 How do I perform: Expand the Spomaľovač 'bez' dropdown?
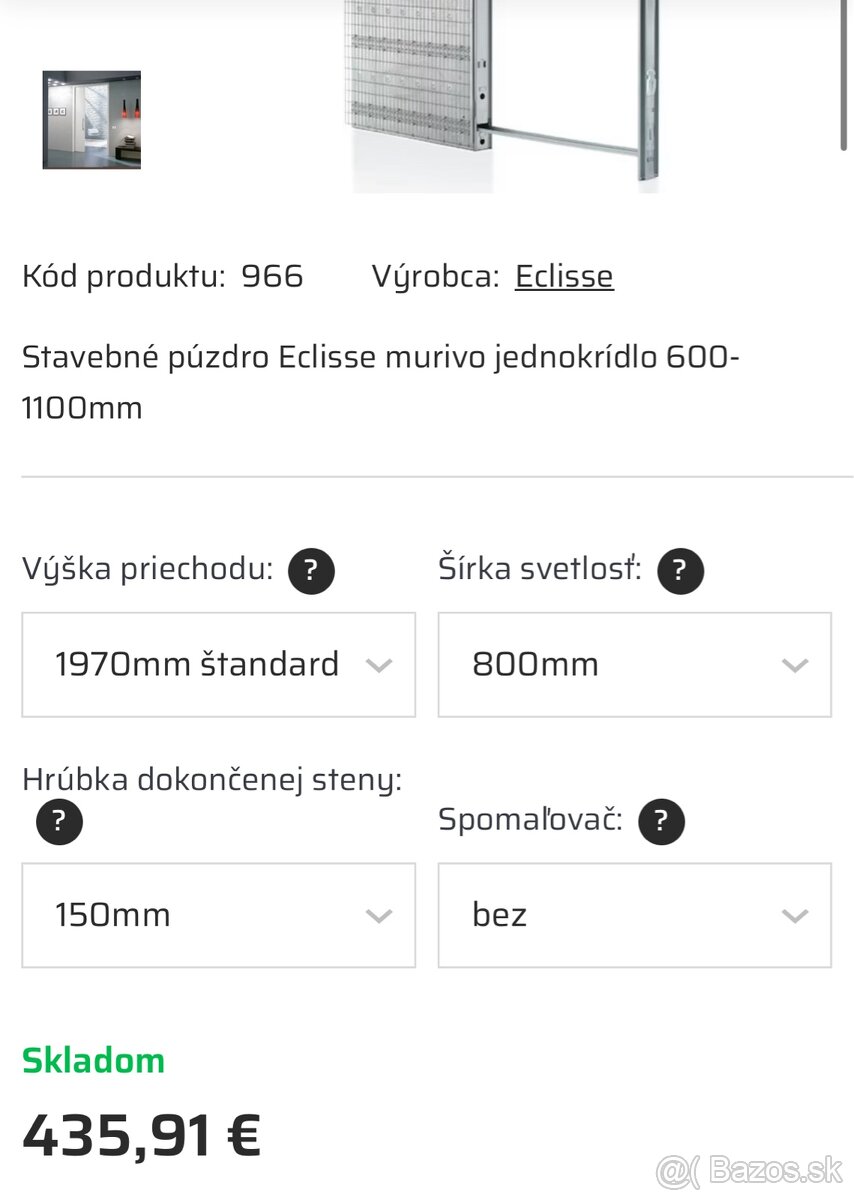tap(635, 915)
